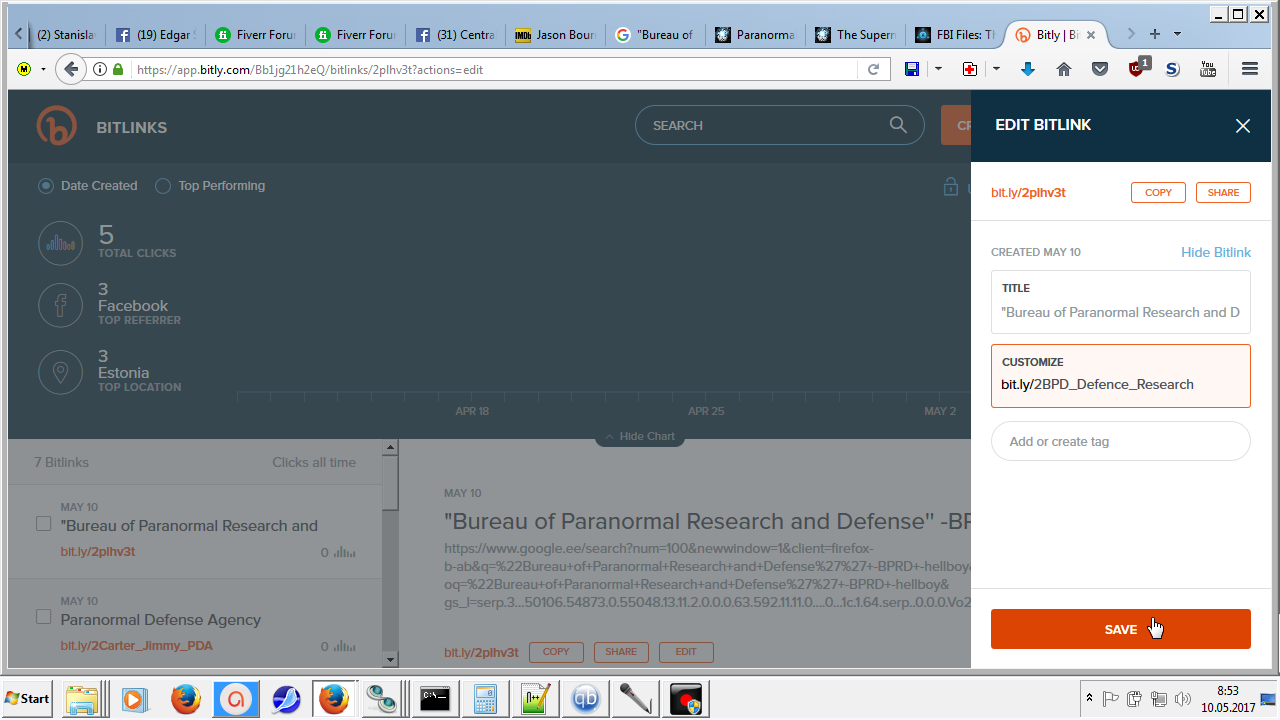Screen dimensions: 1280x720
Task: Click the padlock icon below the header
Action: tap(951, 187)
